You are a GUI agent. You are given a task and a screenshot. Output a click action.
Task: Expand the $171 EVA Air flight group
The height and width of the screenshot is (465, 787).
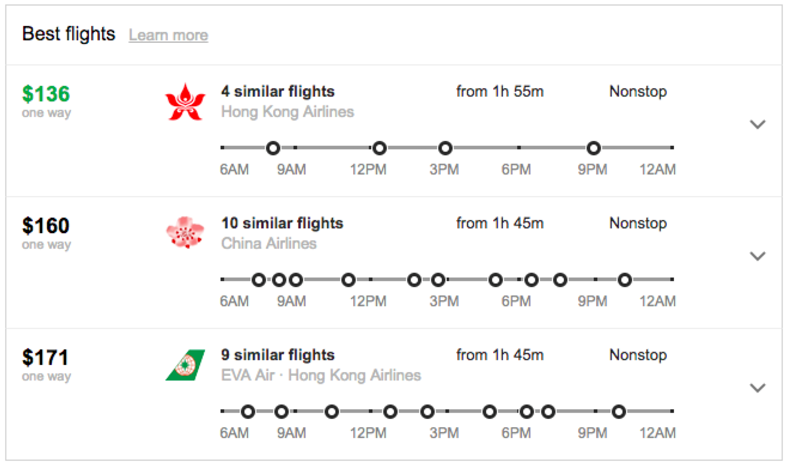(757, 388)
